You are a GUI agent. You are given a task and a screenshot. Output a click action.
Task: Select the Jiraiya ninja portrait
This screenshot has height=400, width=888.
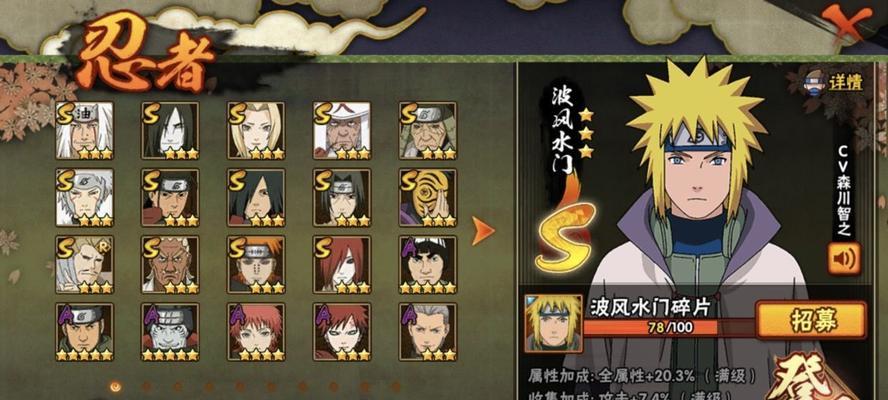[x=84, y=130]
